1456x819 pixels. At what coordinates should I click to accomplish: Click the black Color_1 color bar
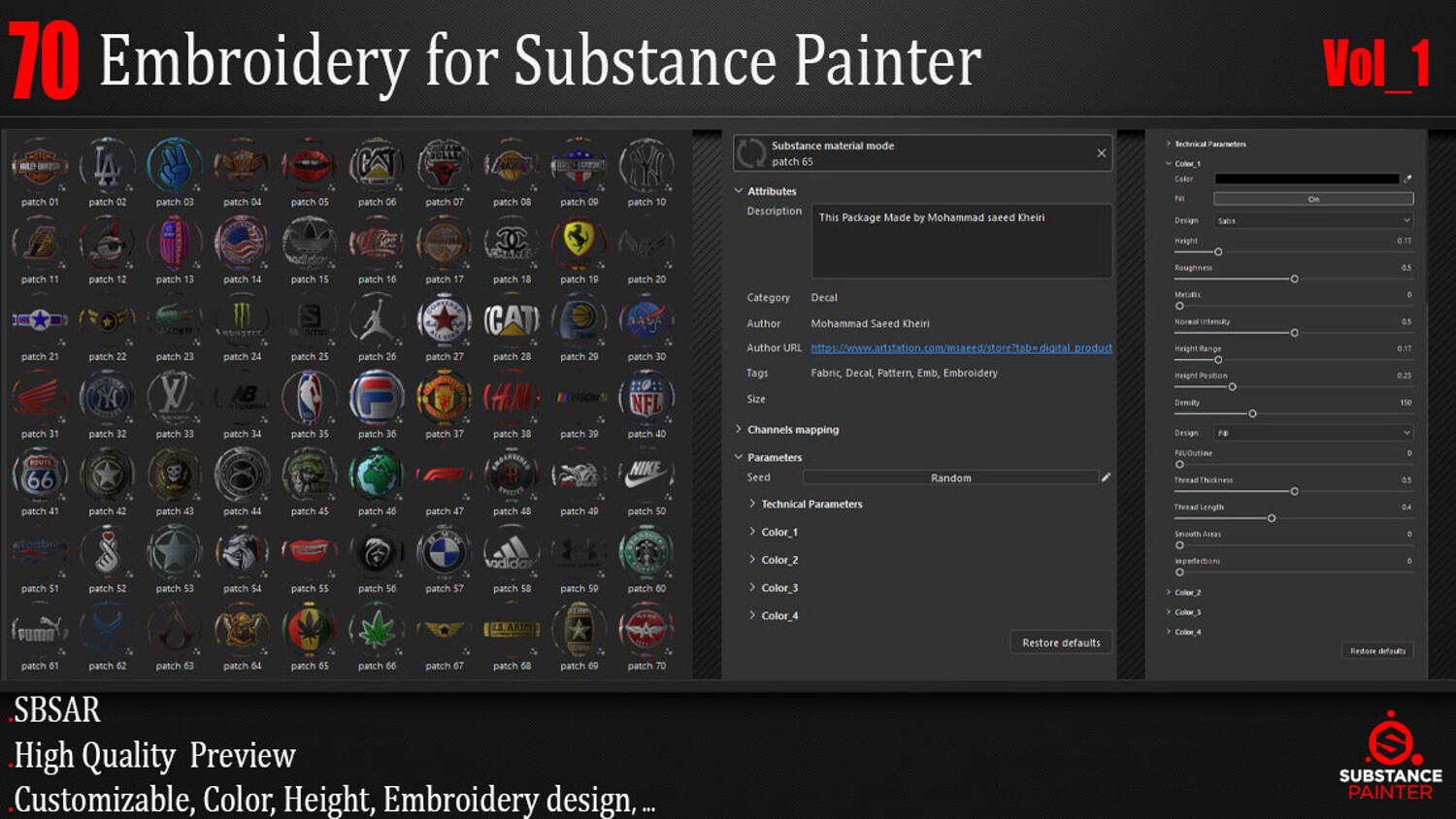(1307, 179)
